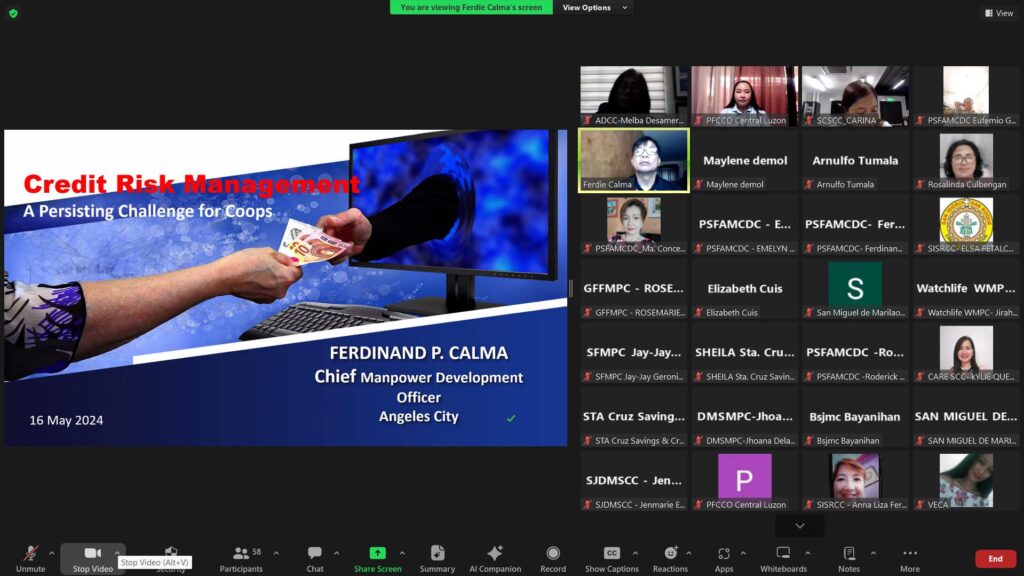Select the PSFAMCDC -Roderick tile
Screen dimensions: 1024x576
click(855, 353)
